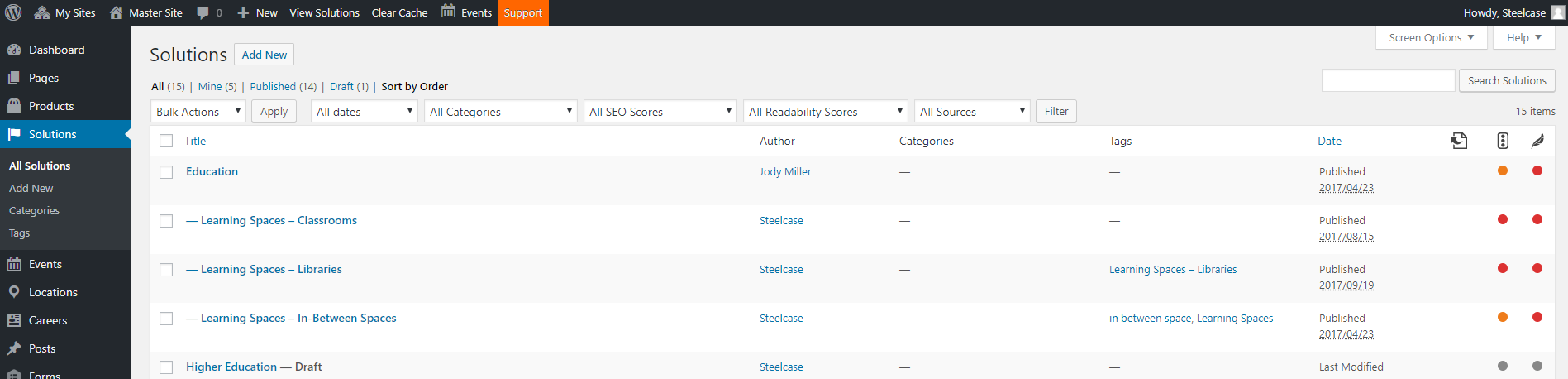Screen dimensions: 1568x379
Task: Sort by the Date column header
Action: [x=1329, y=141]
